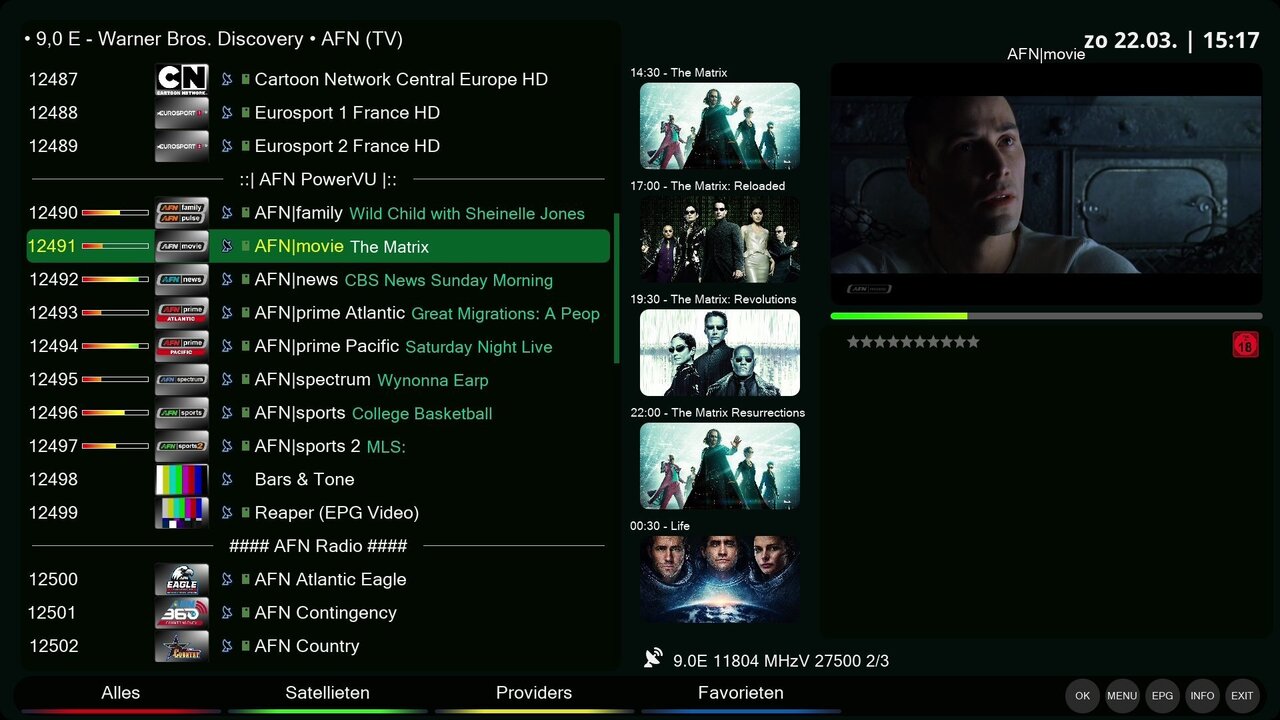Click the "College Basketball" program text

coord(422,414)
